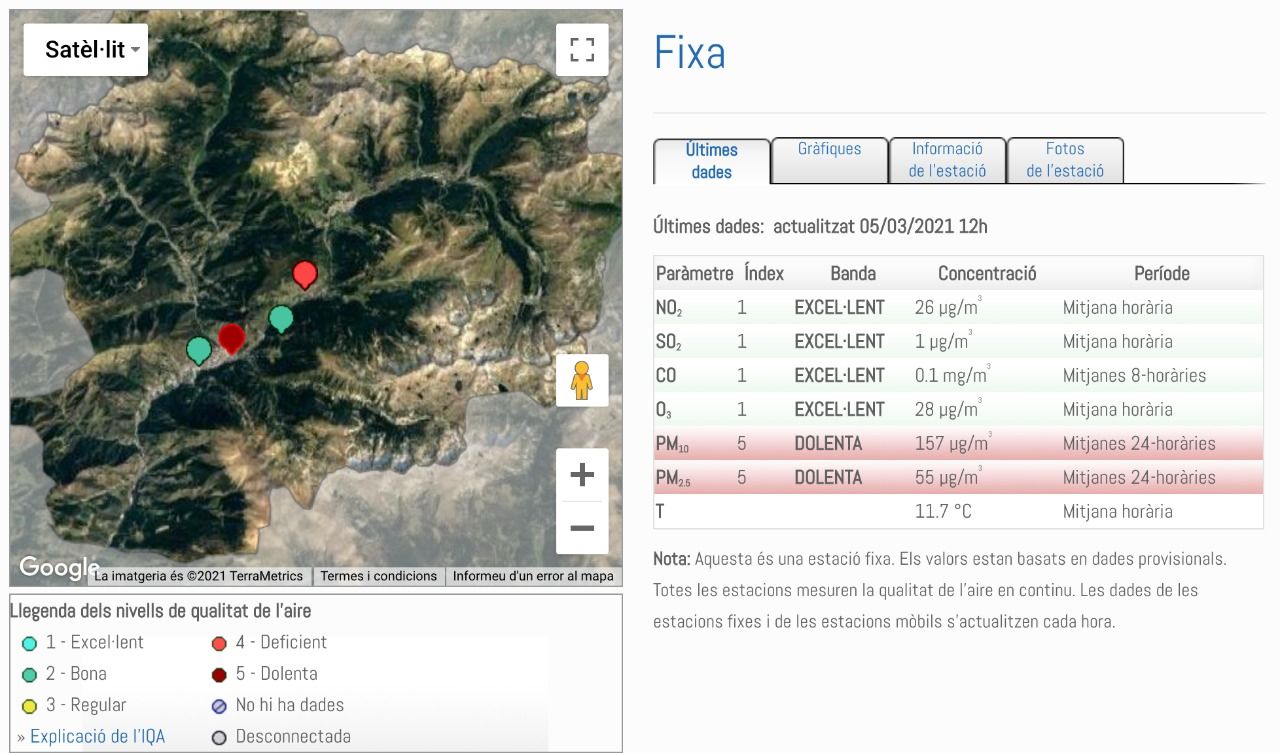1280x753 pixels.
Task: Open the Fotos de l'estació tab
Action: coord(1065,160)
